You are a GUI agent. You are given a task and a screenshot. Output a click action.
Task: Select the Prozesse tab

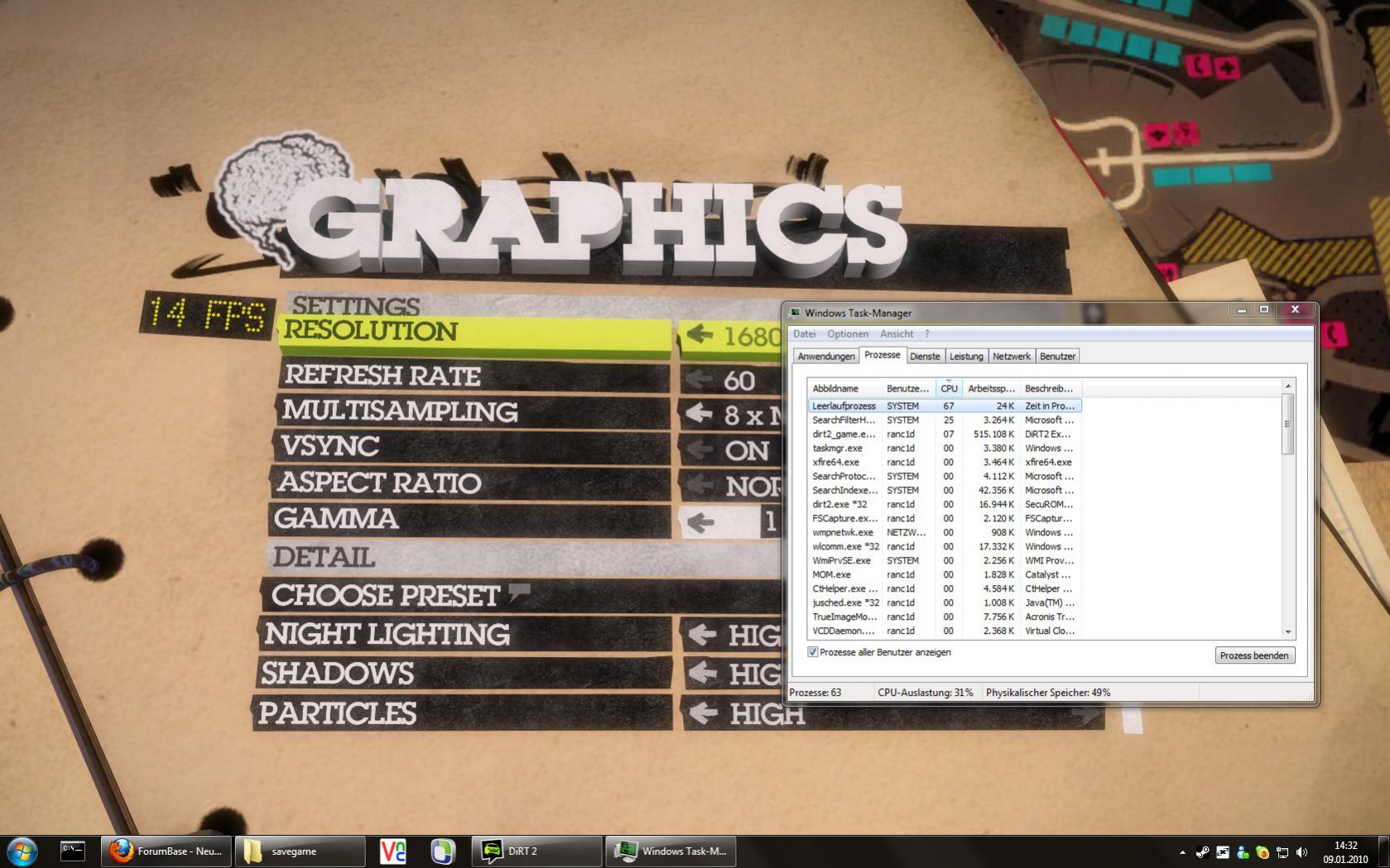(882, 354)
